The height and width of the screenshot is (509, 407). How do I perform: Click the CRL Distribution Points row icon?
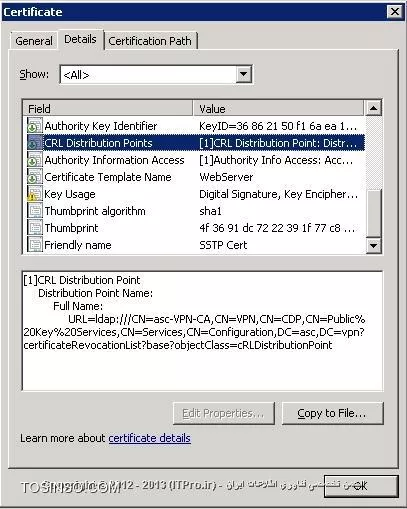(x=35, y=143)
